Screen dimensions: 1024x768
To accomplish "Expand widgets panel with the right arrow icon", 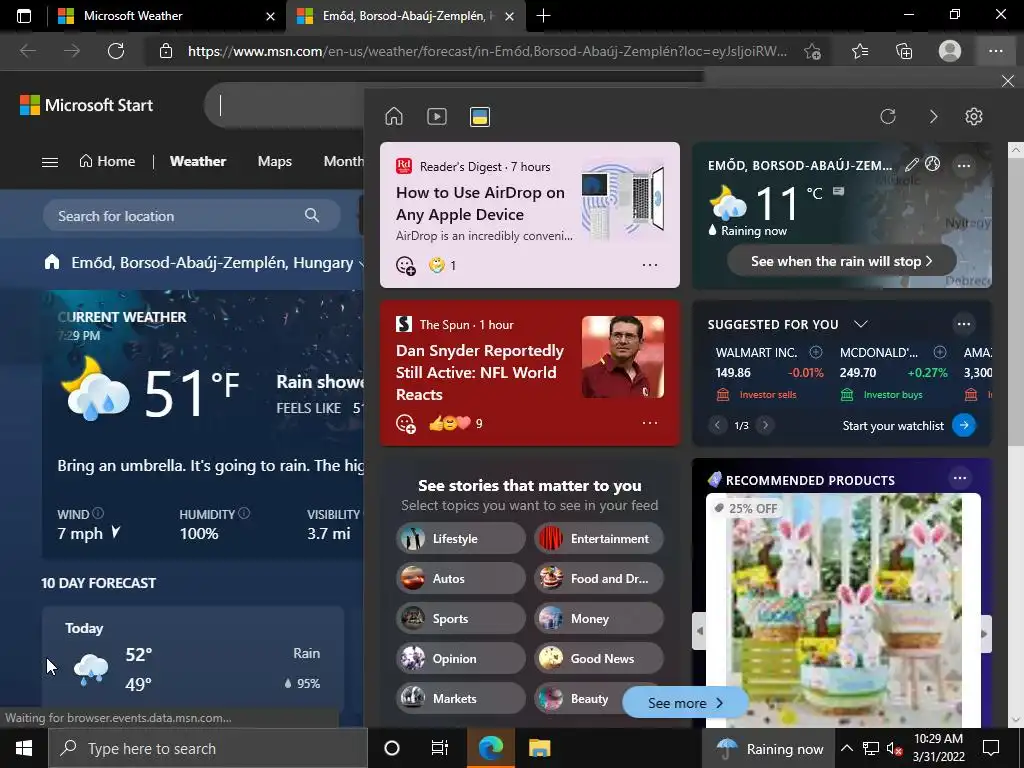I will (933, 116).
